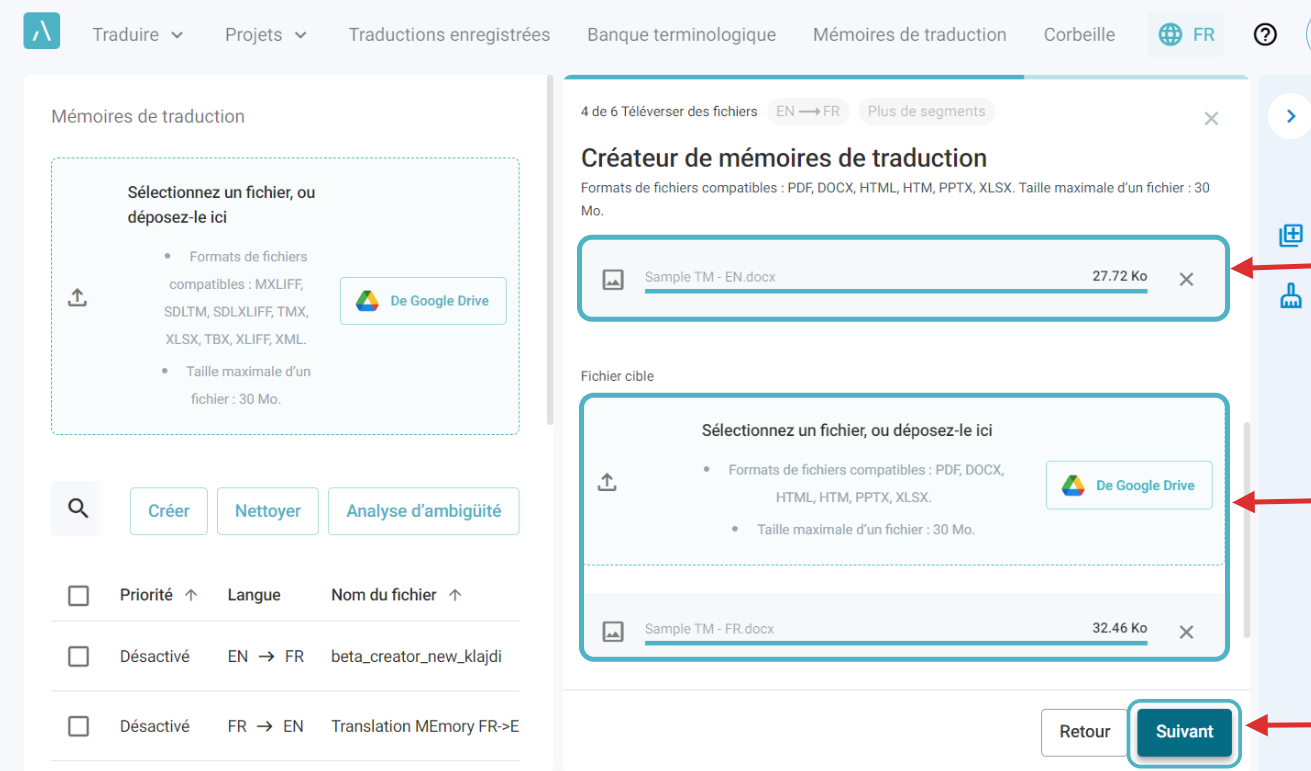Click the Suivant button
The width and height of the screenshot is (1311, 771).
pos(1185,732)
